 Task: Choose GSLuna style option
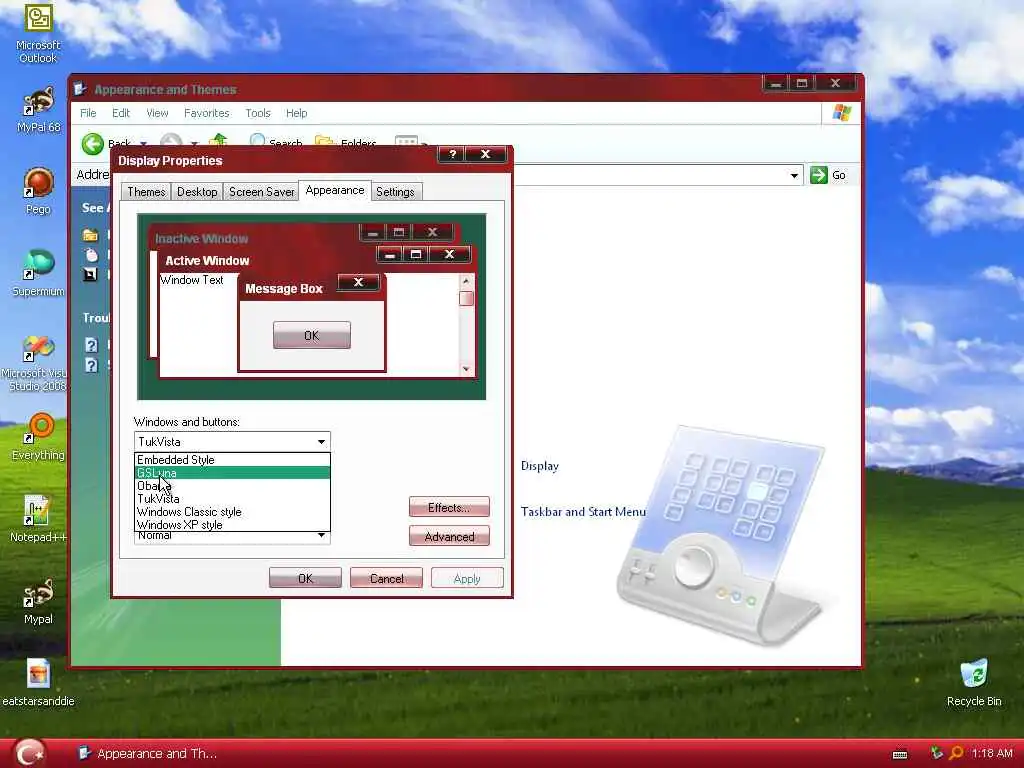[232, 473]
